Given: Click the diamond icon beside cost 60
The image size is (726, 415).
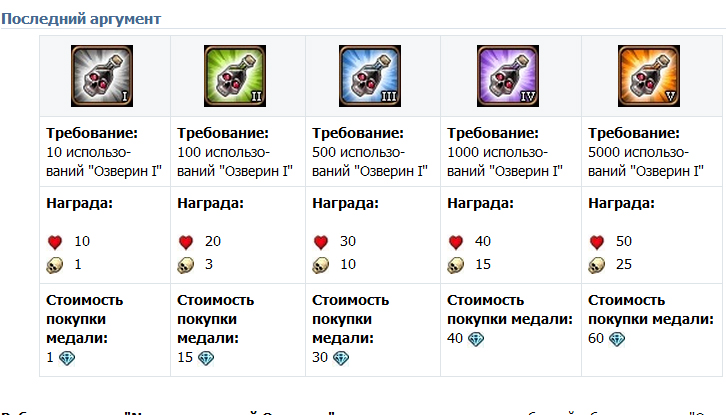Looking at the screenshot, I should (617, 339).
